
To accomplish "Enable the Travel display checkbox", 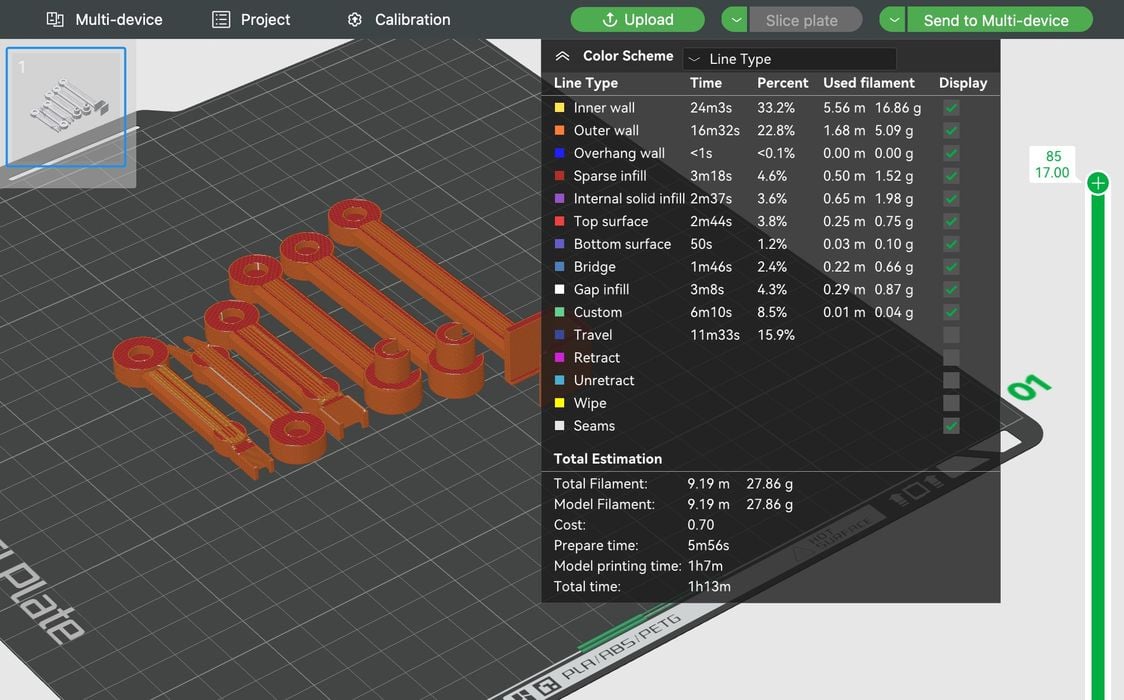I will 951,335.
